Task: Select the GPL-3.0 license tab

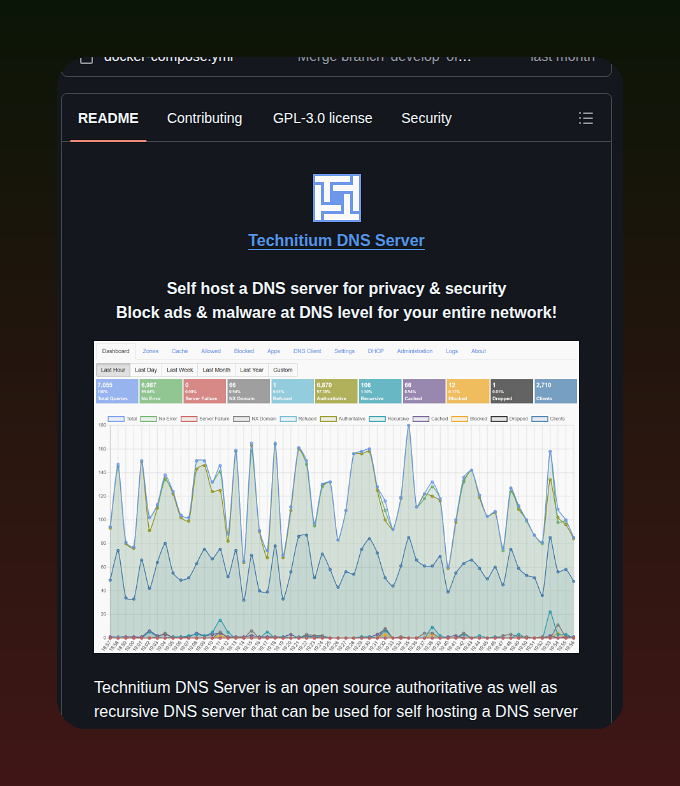Action: [x=323, y=118]
